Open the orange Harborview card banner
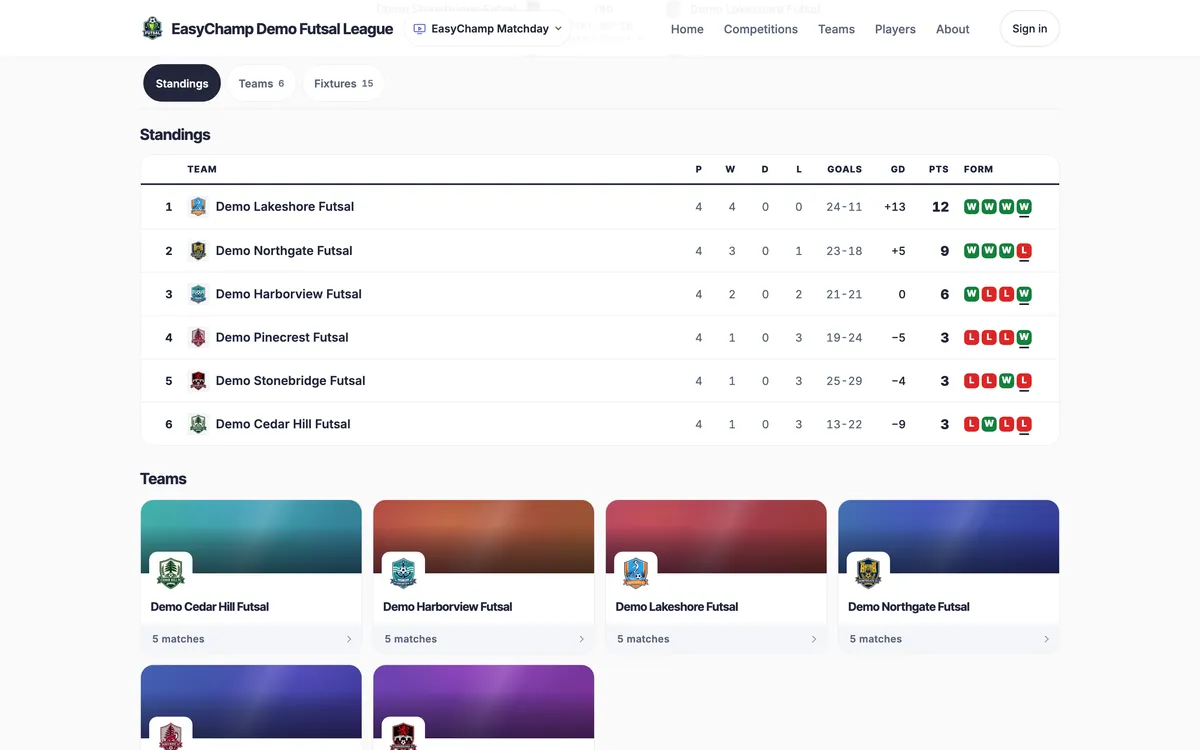 click(484, 537)
